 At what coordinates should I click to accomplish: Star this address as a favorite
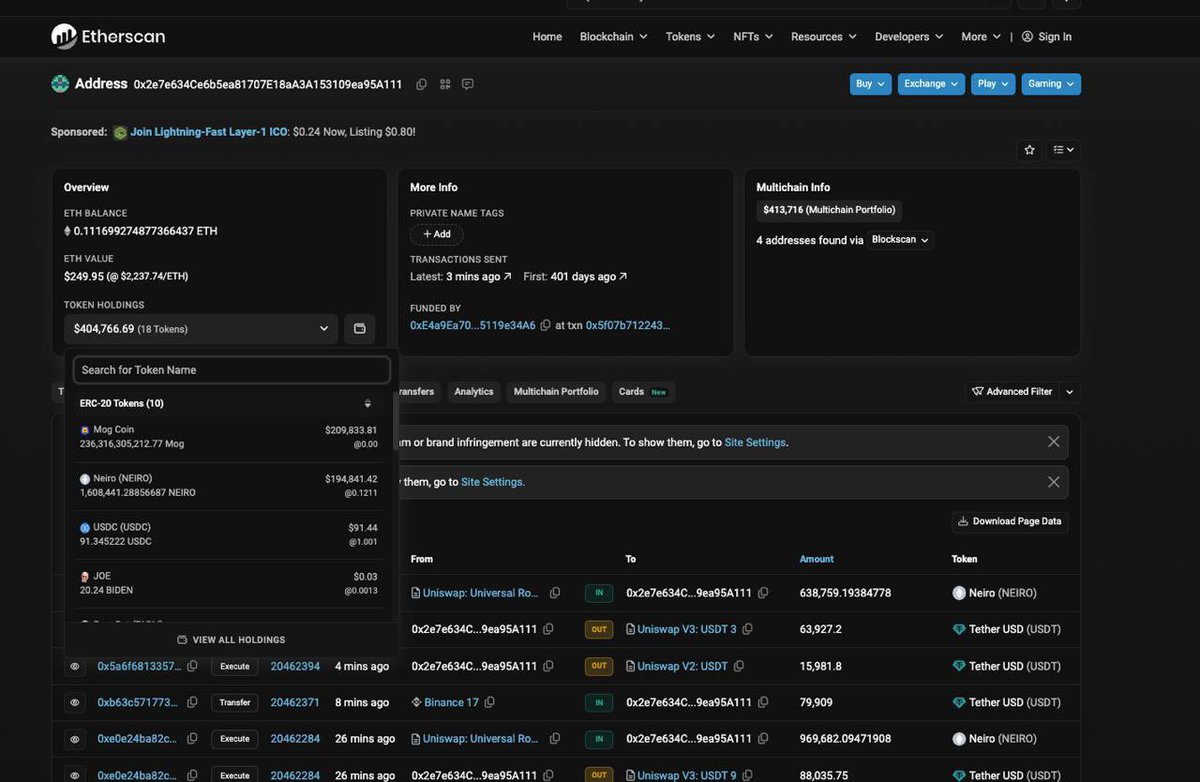coord(1029,150)
